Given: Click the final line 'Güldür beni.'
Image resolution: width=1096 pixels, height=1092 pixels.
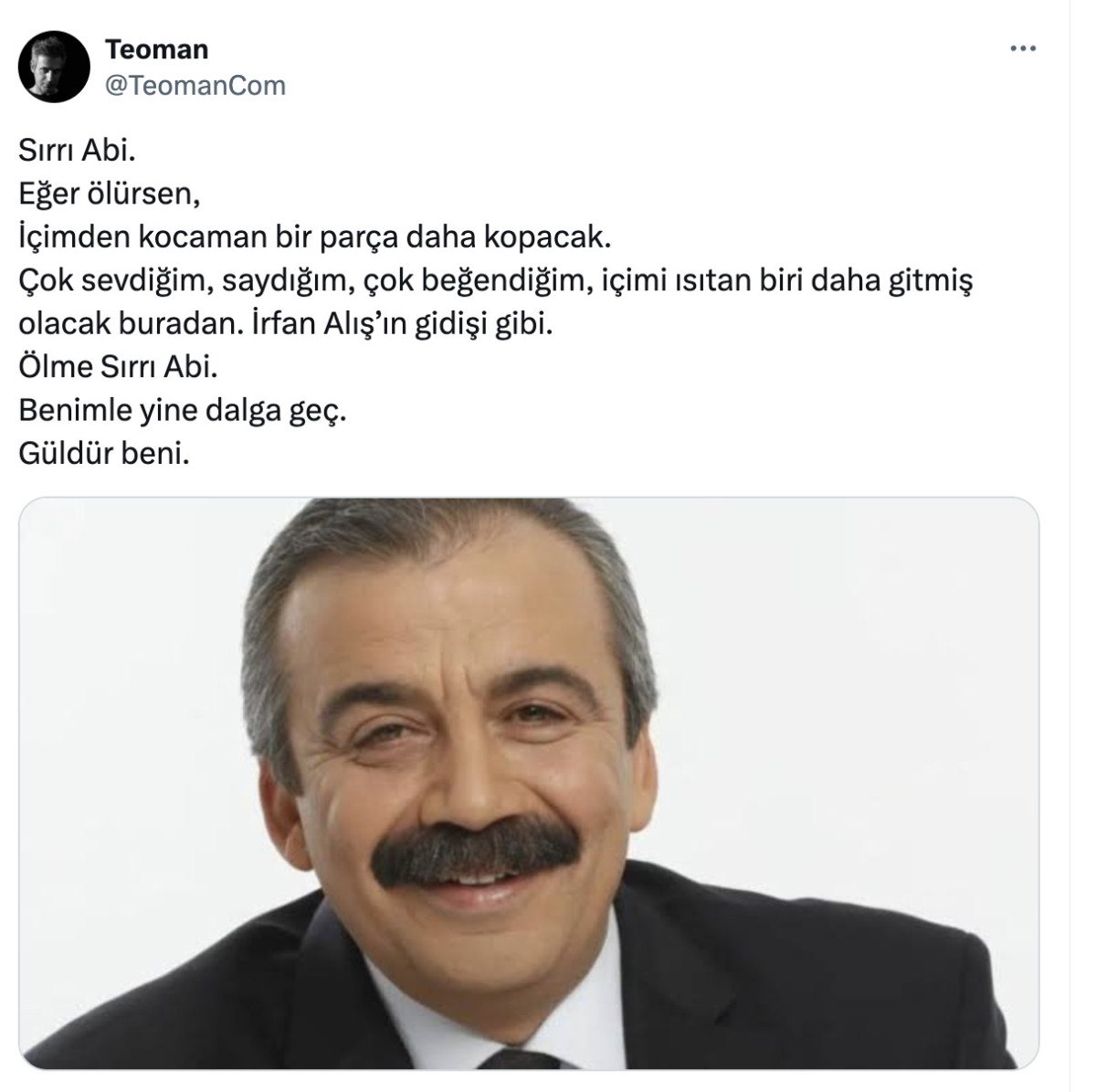Looking at the screenshot, I should point(103,455).
